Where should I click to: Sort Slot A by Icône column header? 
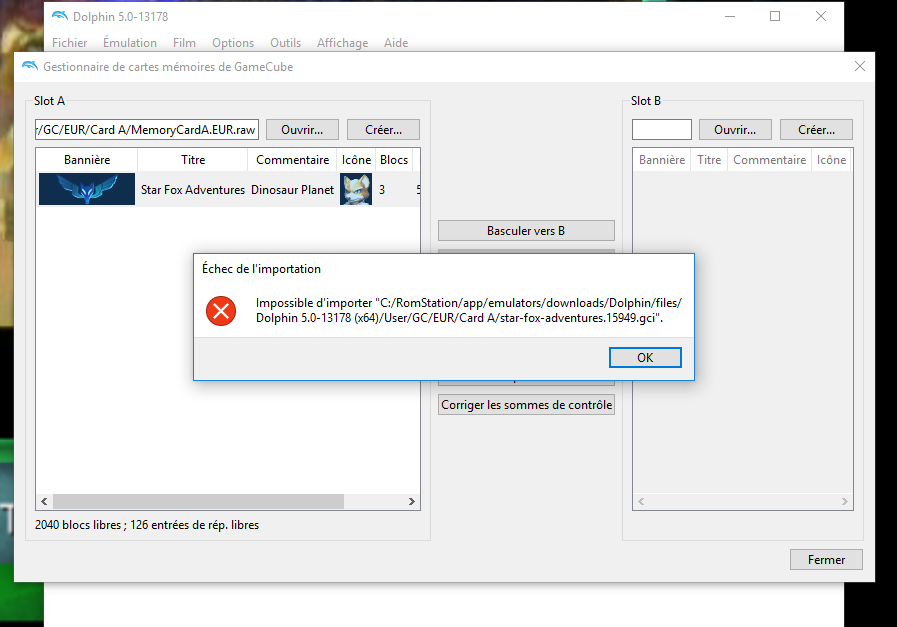point(356,160)
